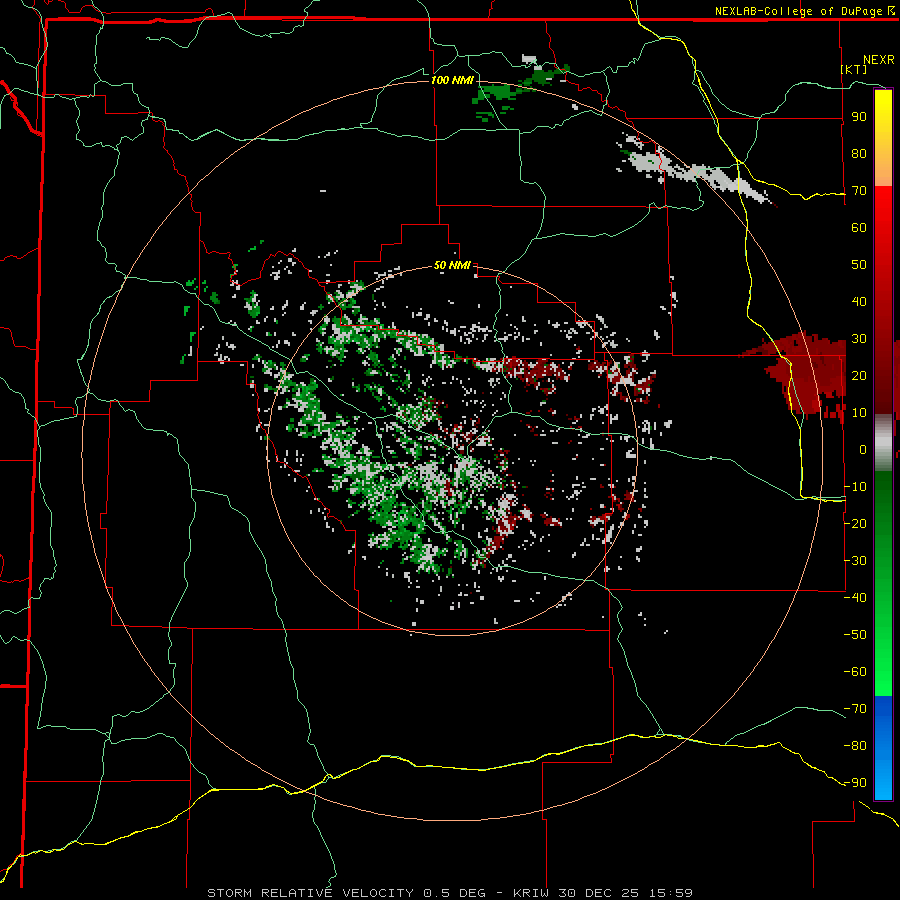
Task: Click the positive 30 value on the velocity scale
Action: [859, 339]
